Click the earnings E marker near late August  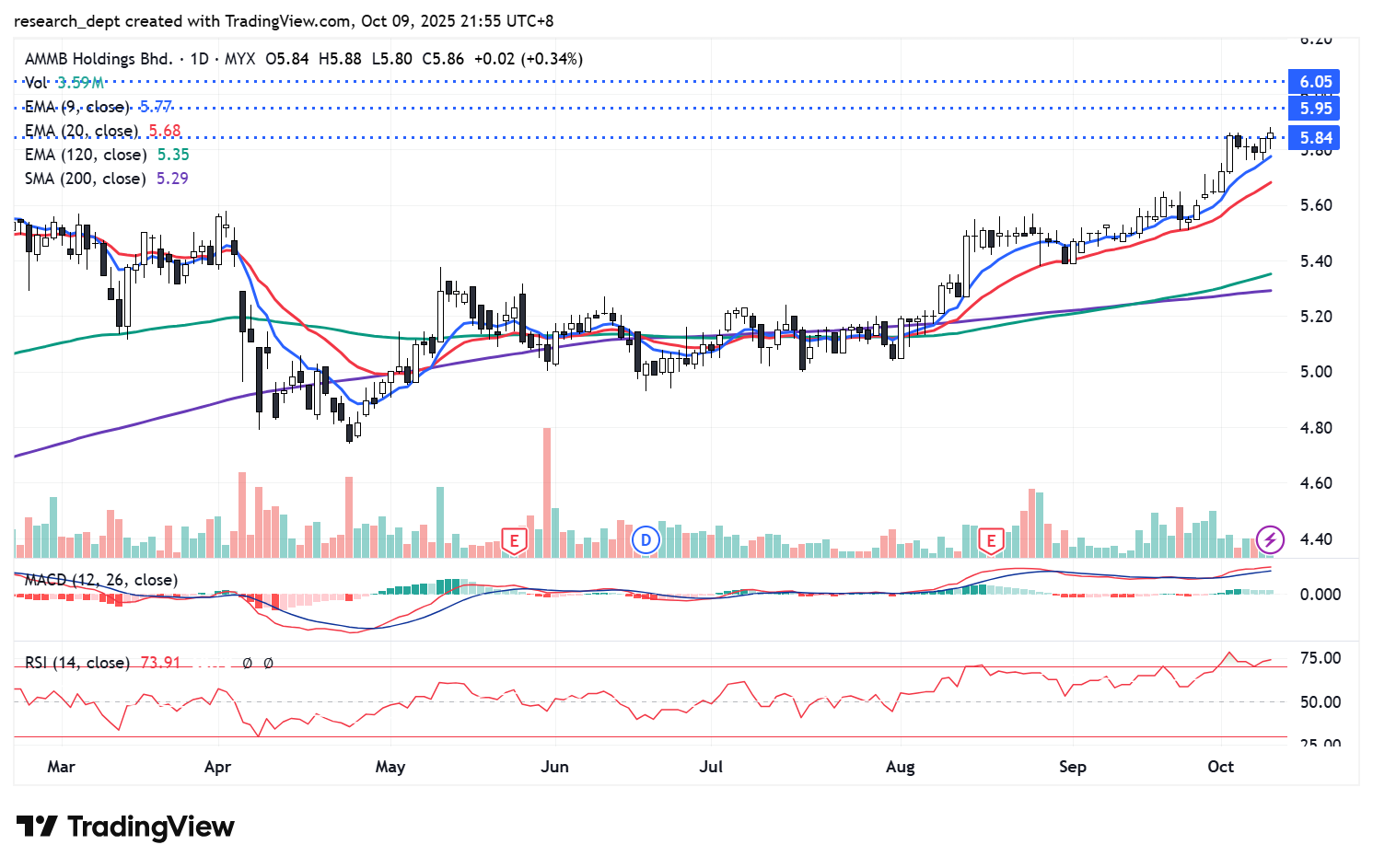[991, 540]
